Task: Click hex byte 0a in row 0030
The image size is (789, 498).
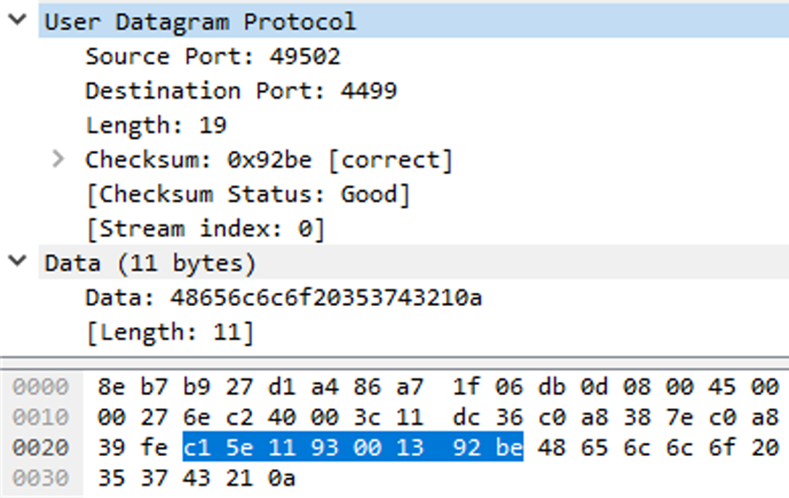Action: pyautogui.click(x=281, y=478)
